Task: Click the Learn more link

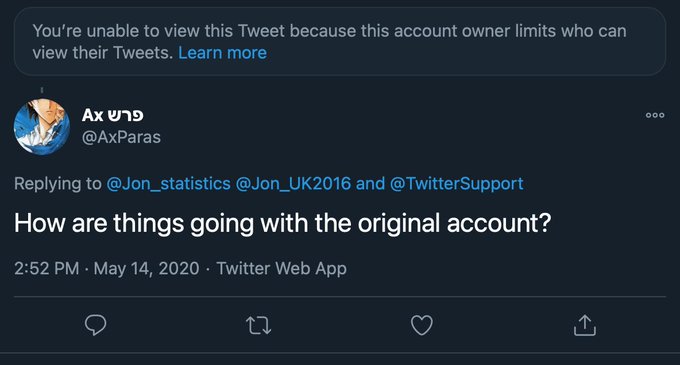Action: [x=222, y=53]
